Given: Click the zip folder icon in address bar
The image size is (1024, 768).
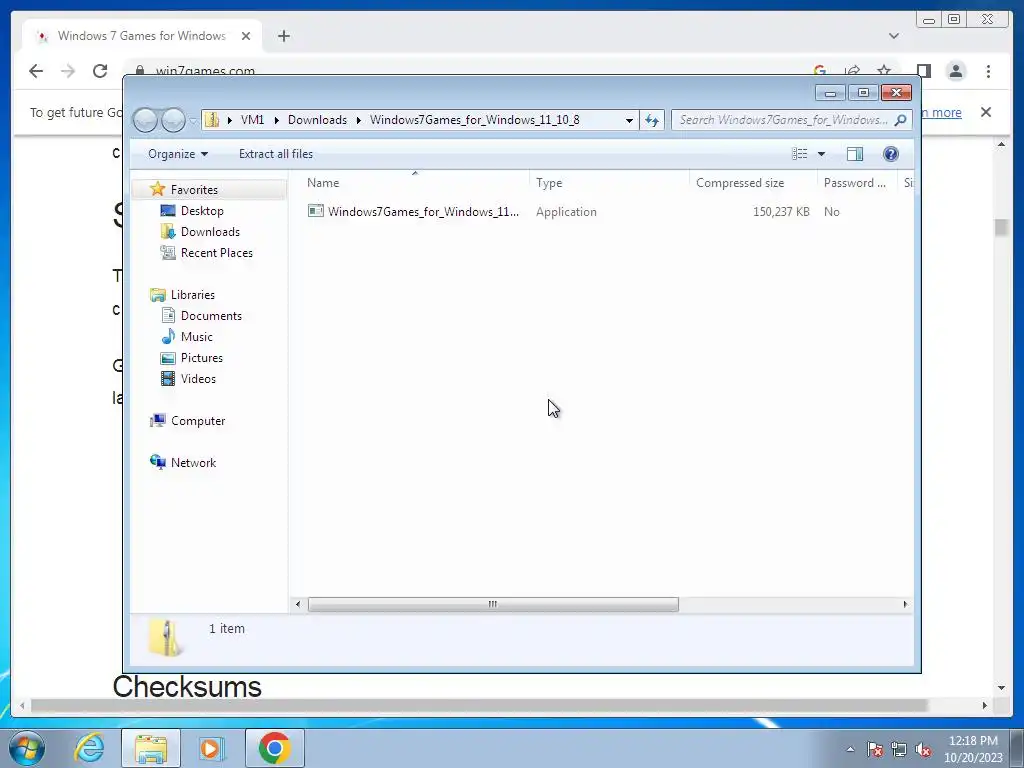Looking at the screenshot, I should pos(212,120).
